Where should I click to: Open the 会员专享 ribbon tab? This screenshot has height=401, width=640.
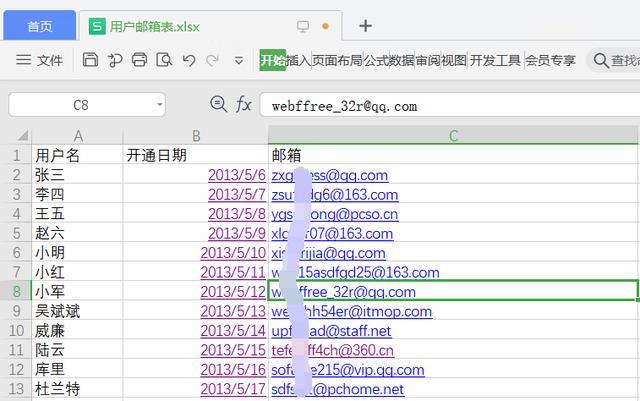click(x=550, y=60)
